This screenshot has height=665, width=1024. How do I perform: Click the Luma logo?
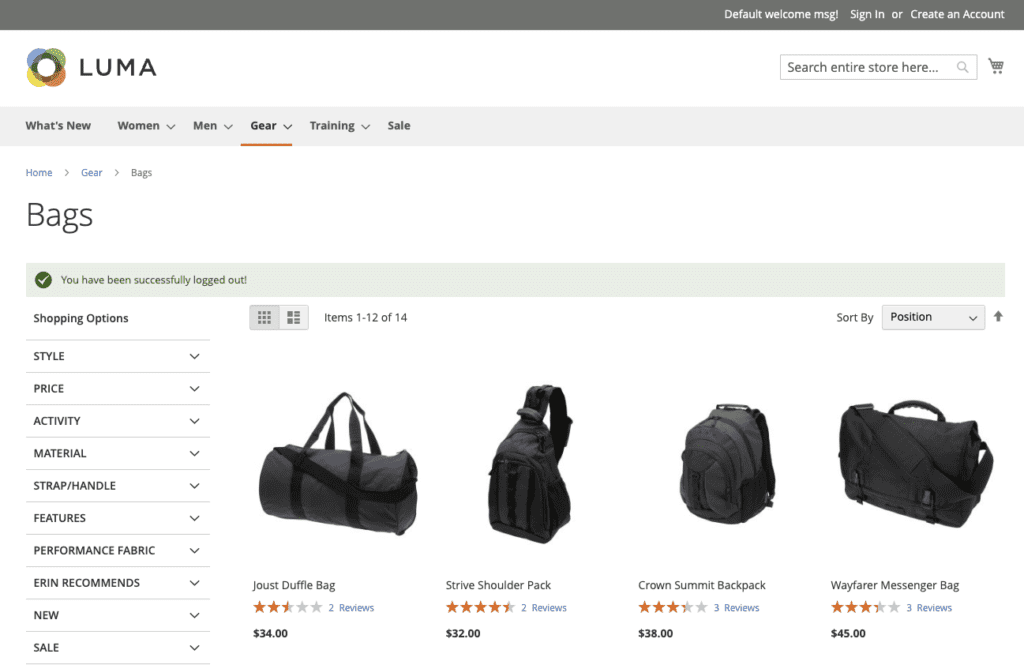(x=91, y=67)
